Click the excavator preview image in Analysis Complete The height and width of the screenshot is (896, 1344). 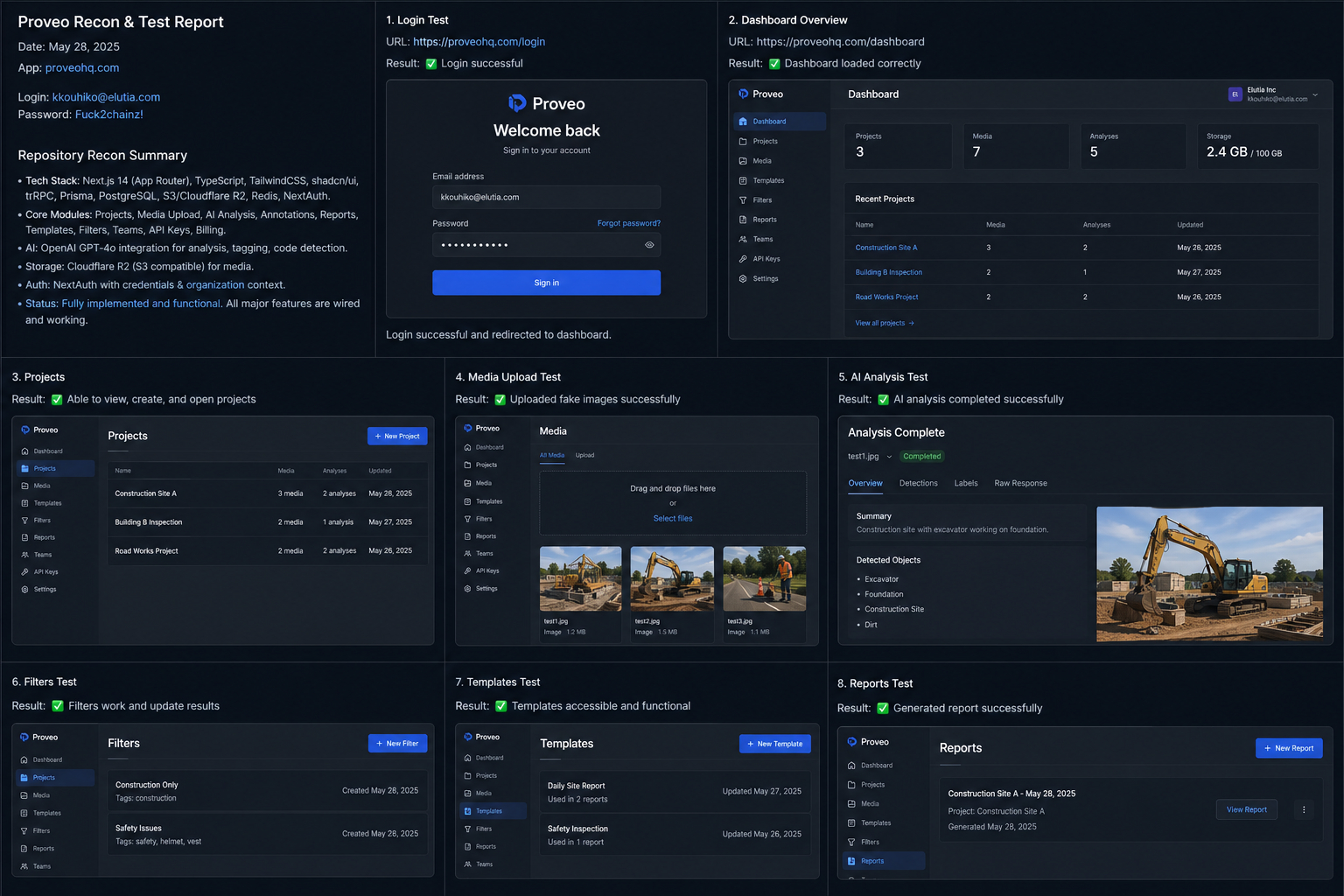pos(1210,574)
